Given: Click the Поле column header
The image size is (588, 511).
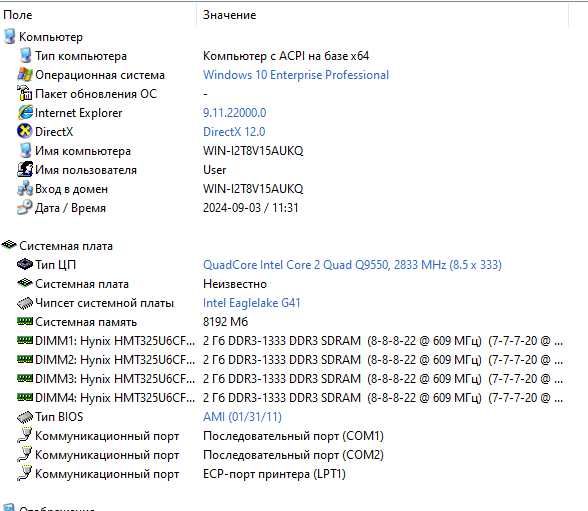Looking at the screenshot, I should pos(18,15).
